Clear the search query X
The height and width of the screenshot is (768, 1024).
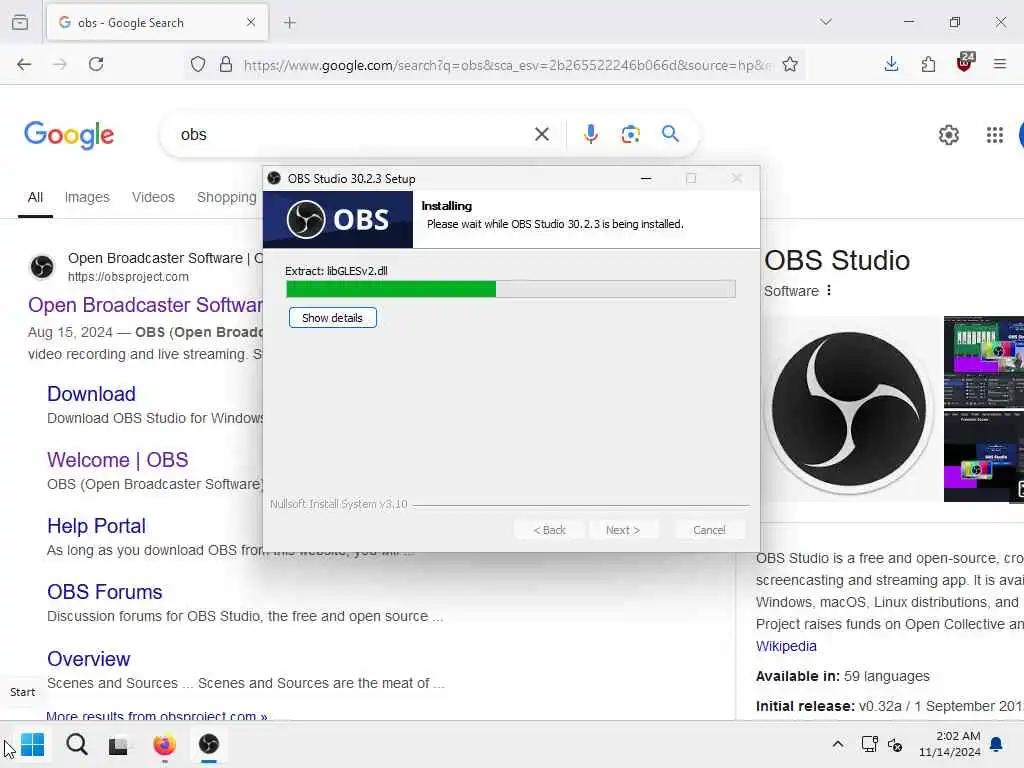coord(541,135)
